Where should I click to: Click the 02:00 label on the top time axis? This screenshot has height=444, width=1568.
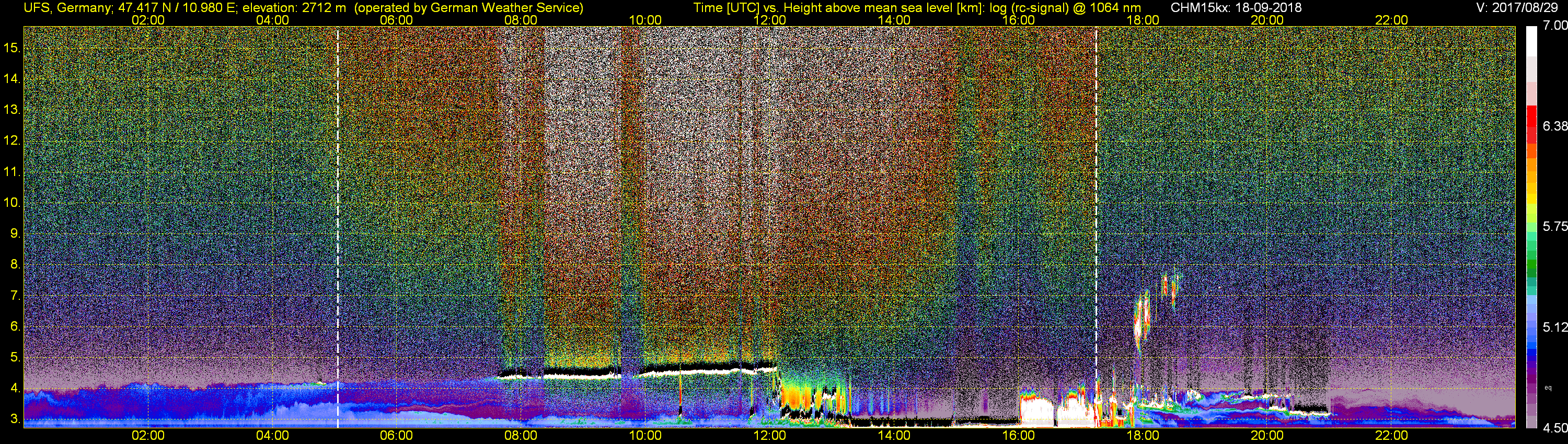[x=148, y=20]
